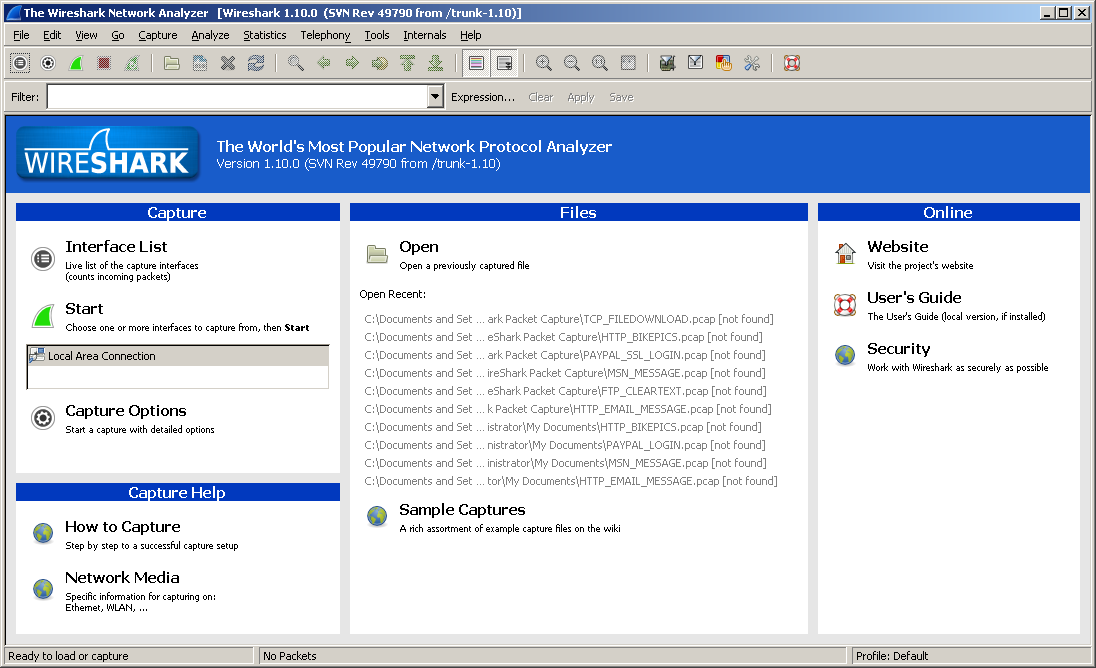Go back in packet history arrow
Image resolution: width=1096 pixels, height=668 pixels.
click(324, 64)
